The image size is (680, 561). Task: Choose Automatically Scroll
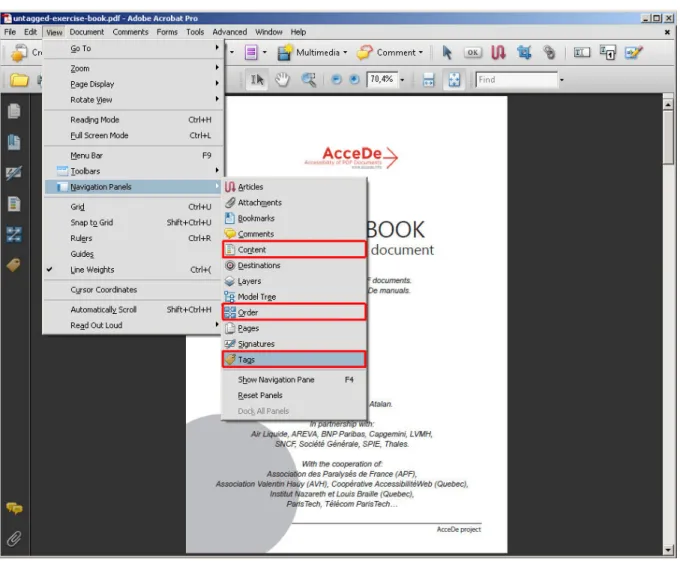click(x=133, y=310)
